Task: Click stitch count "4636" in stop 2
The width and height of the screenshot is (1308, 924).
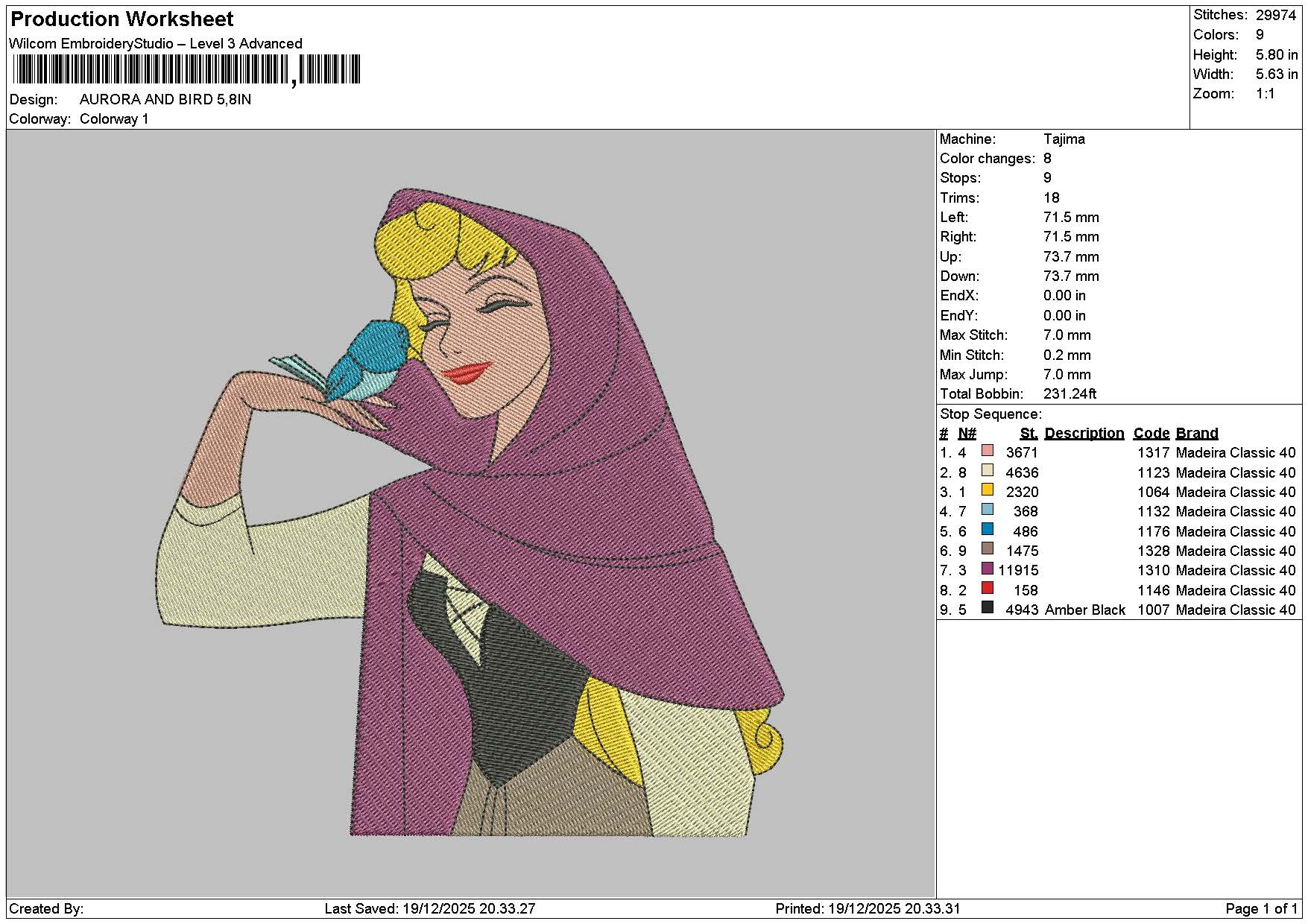Action: click(x=1022, y=473)
